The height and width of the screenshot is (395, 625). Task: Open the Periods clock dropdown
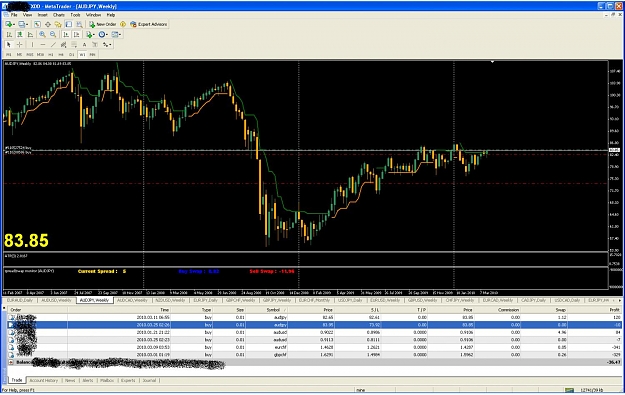coord(103,35)
